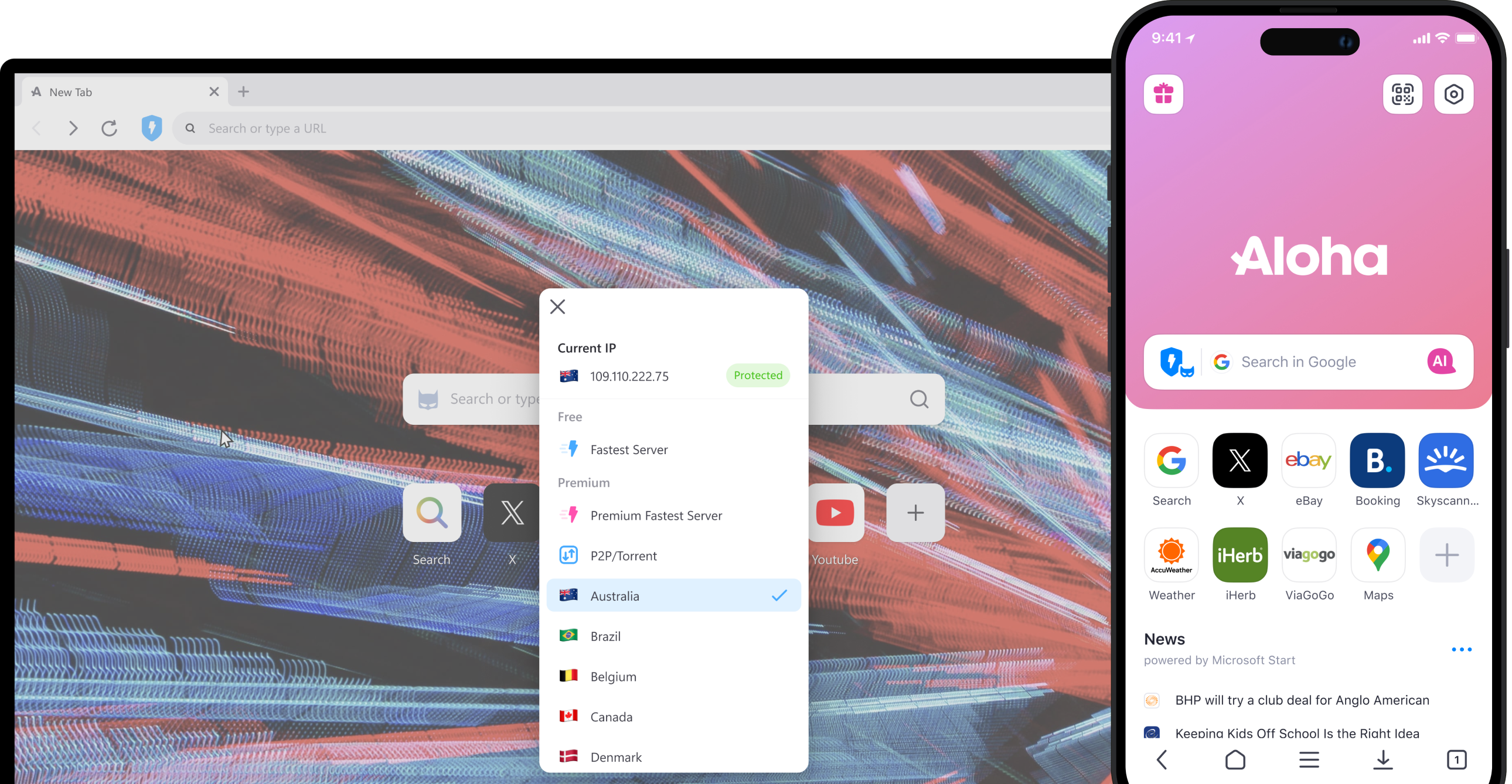
Task: Scroll down VPN server list
Action: (x=675, y=756)
